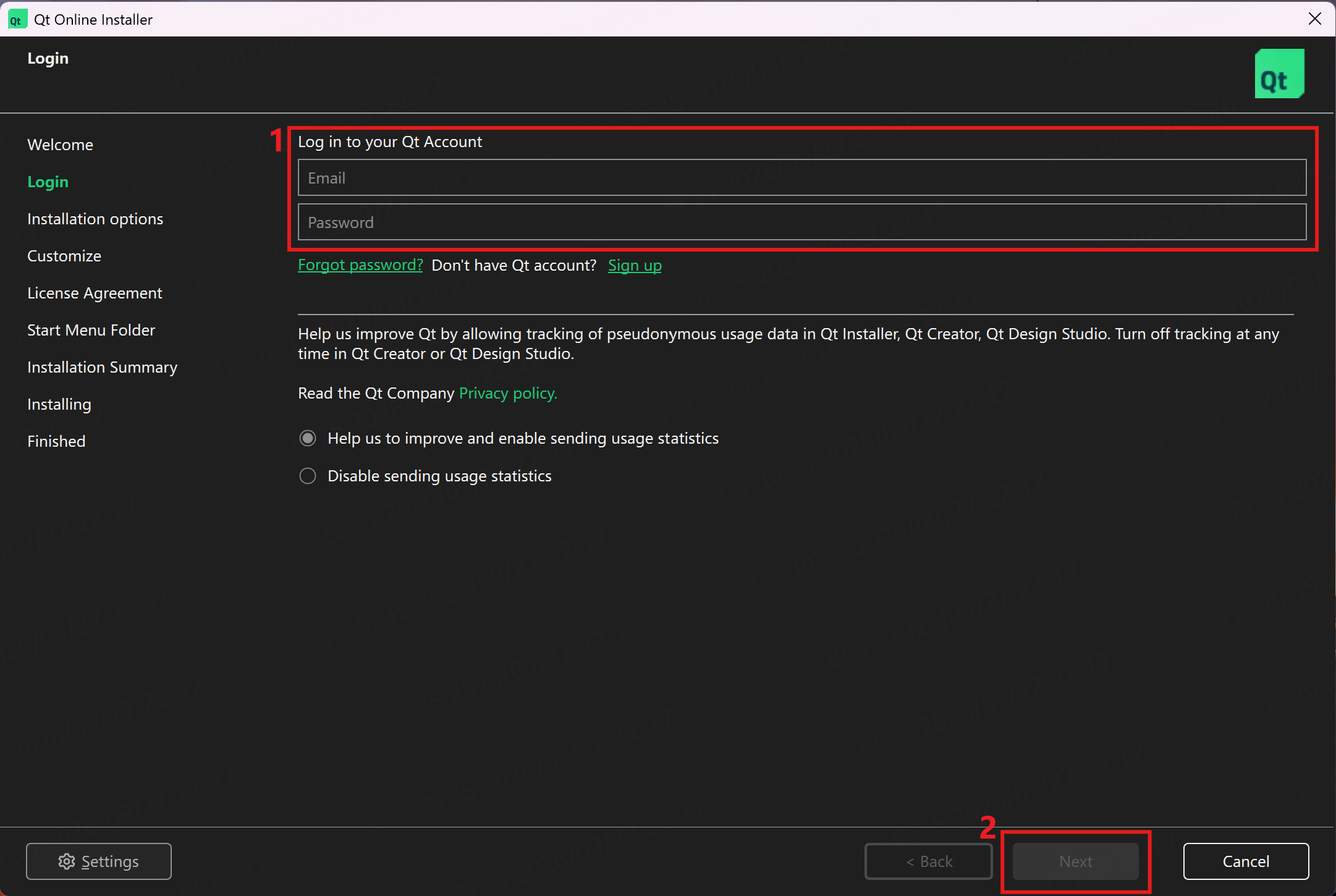Click the Login page heading

[x=48, y=58]
